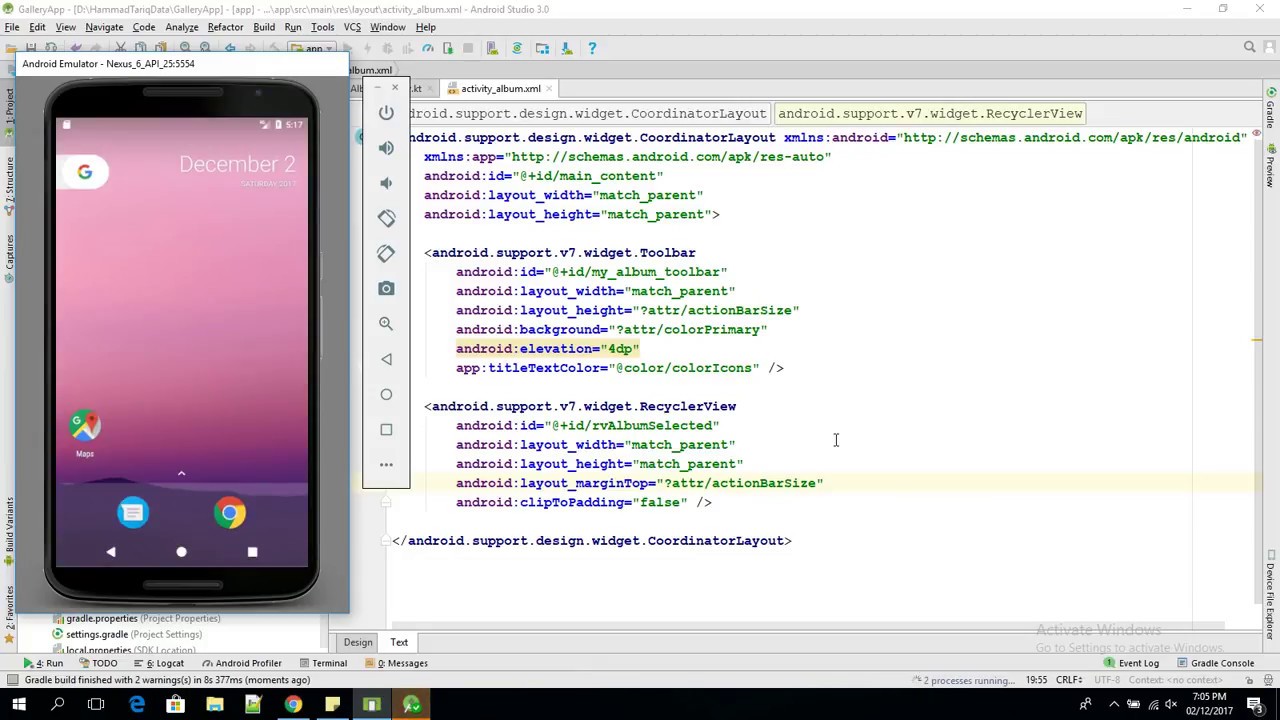The image size is (1280, 720).
Task: Click the emulator Overview square button
Action: click(386, 429)
